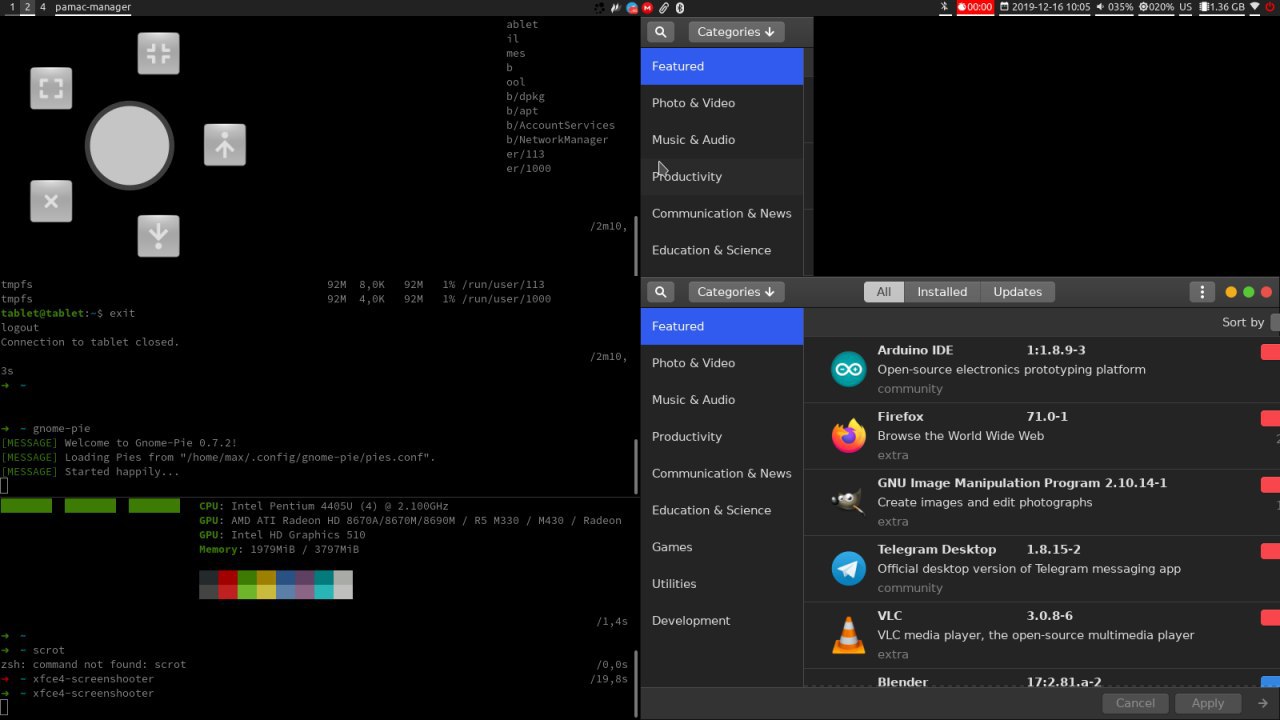Select Education & Science in the lower sidebar

click(722, 510)
